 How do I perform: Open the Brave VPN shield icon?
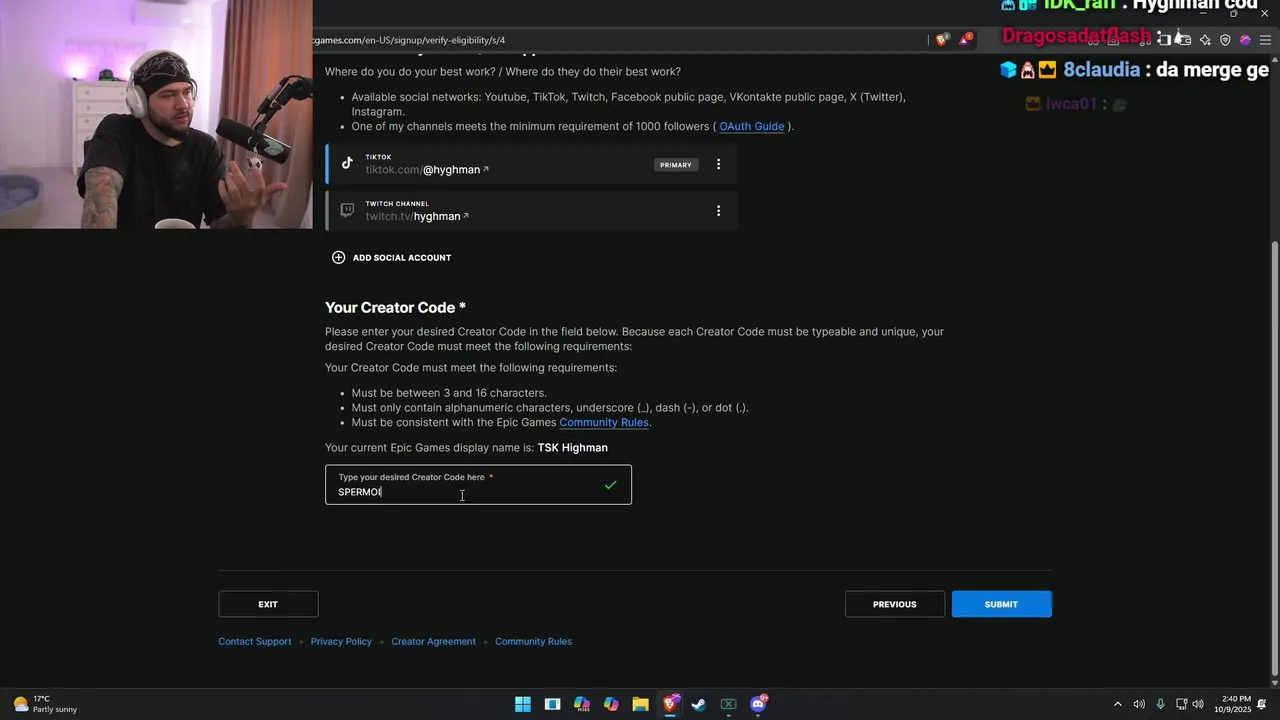pyautogui.click(x=1225, y=40)
